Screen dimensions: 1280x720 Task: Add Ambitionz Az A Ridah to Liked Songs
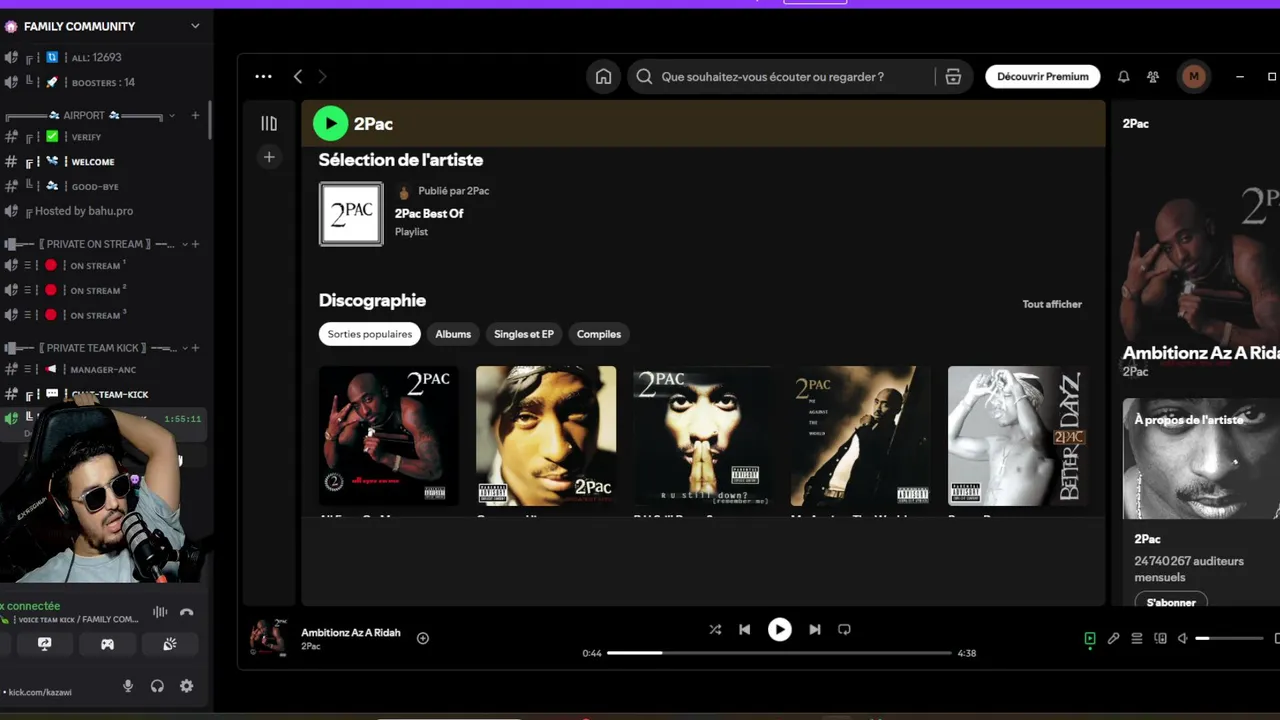click(x=423, y=638)
